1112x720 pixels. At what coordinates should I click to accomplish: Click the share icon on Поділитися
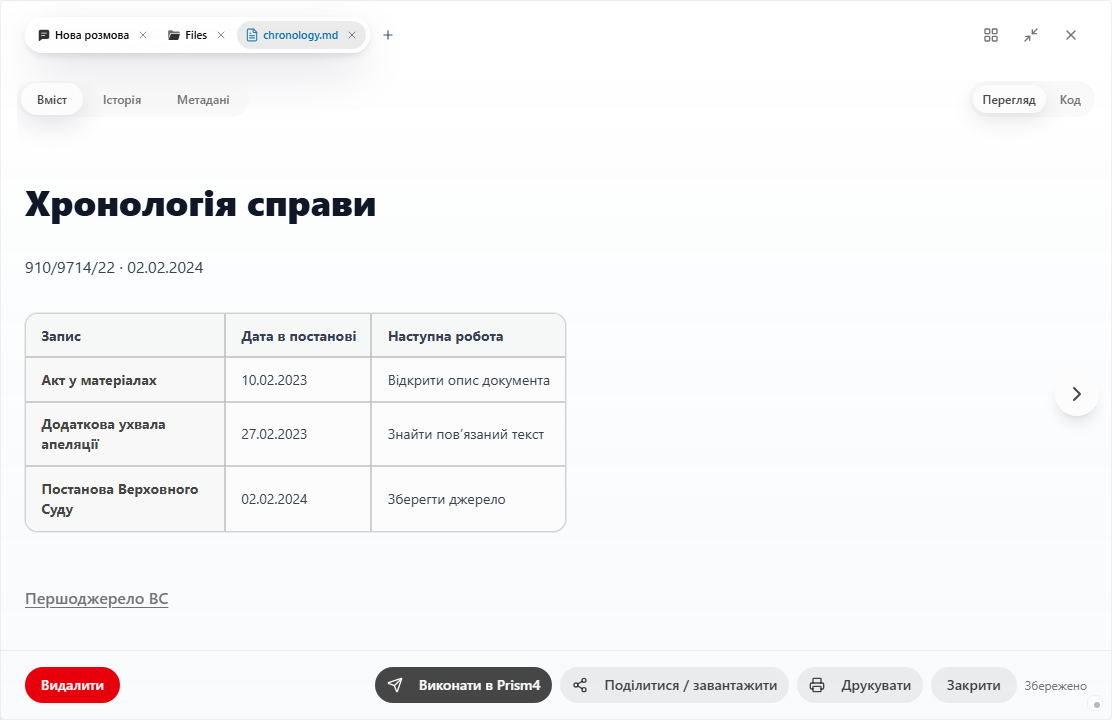pyautogui.click(x=580, y=685)
